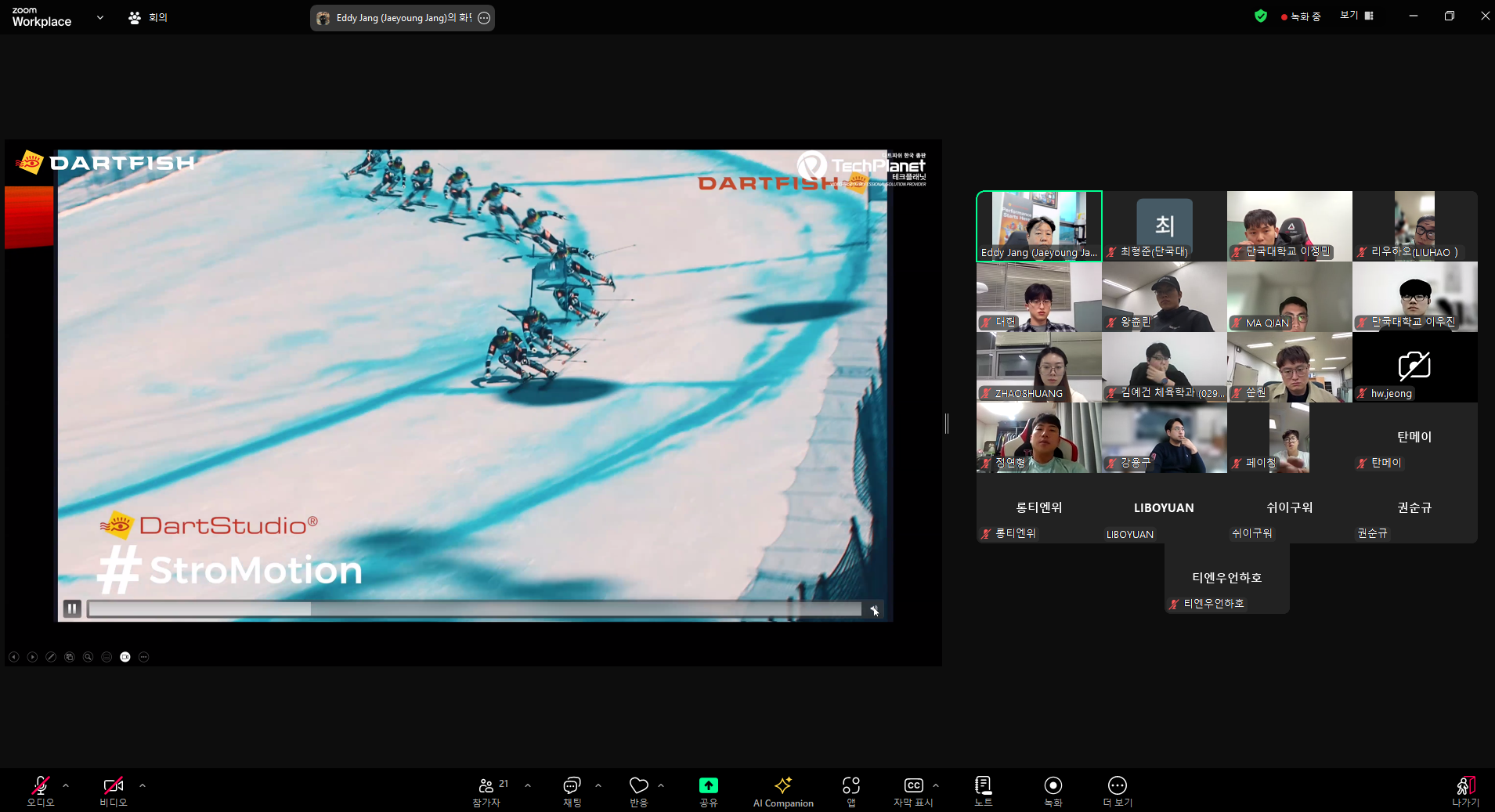Image resolution: width=1495 pixels, height=812 pixels.
Task: Select 페이청 video tile
Action: click(x=1290, y=438)
